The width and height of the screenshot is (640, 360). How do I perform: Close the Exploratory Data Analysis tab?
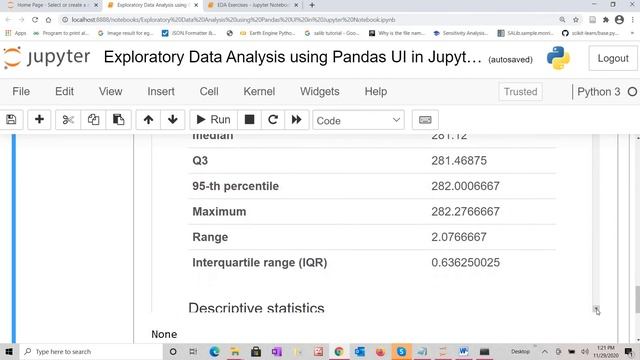[x=196, y=5]
